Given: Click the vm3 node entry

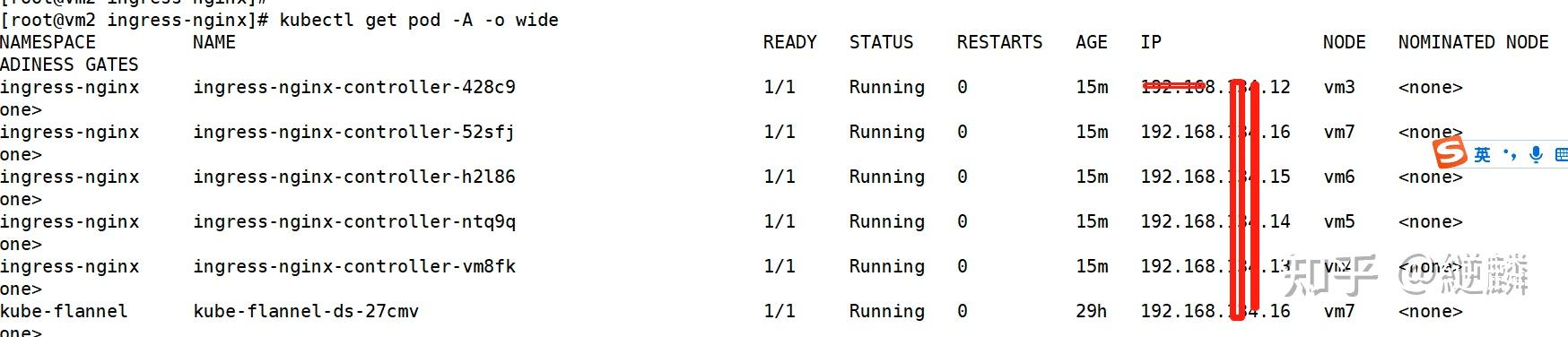Looking at the screenshot, I should tap(1339, 87).
